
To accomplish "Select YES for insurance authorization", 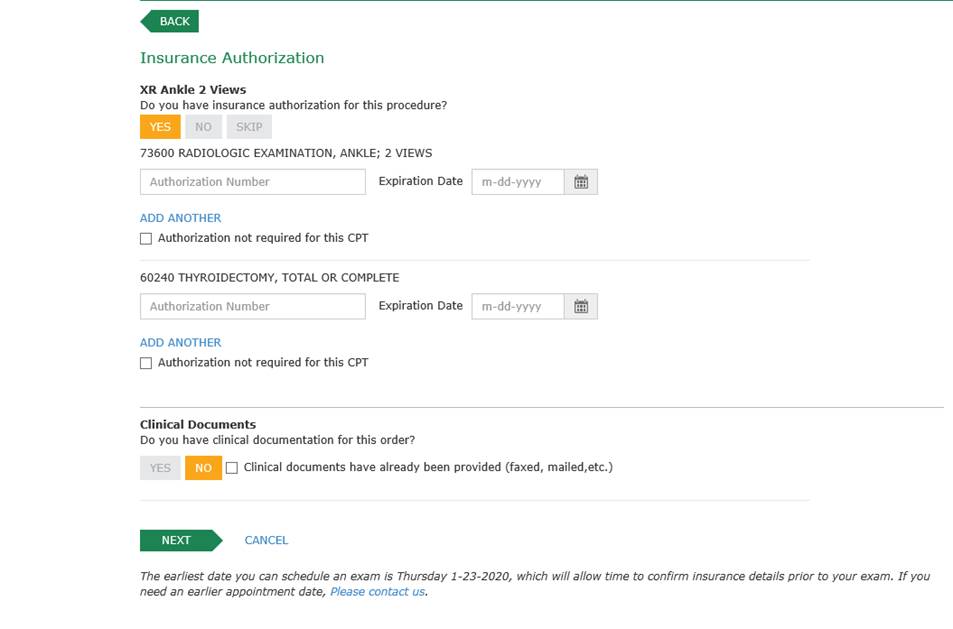I will (x=160, y=127).
